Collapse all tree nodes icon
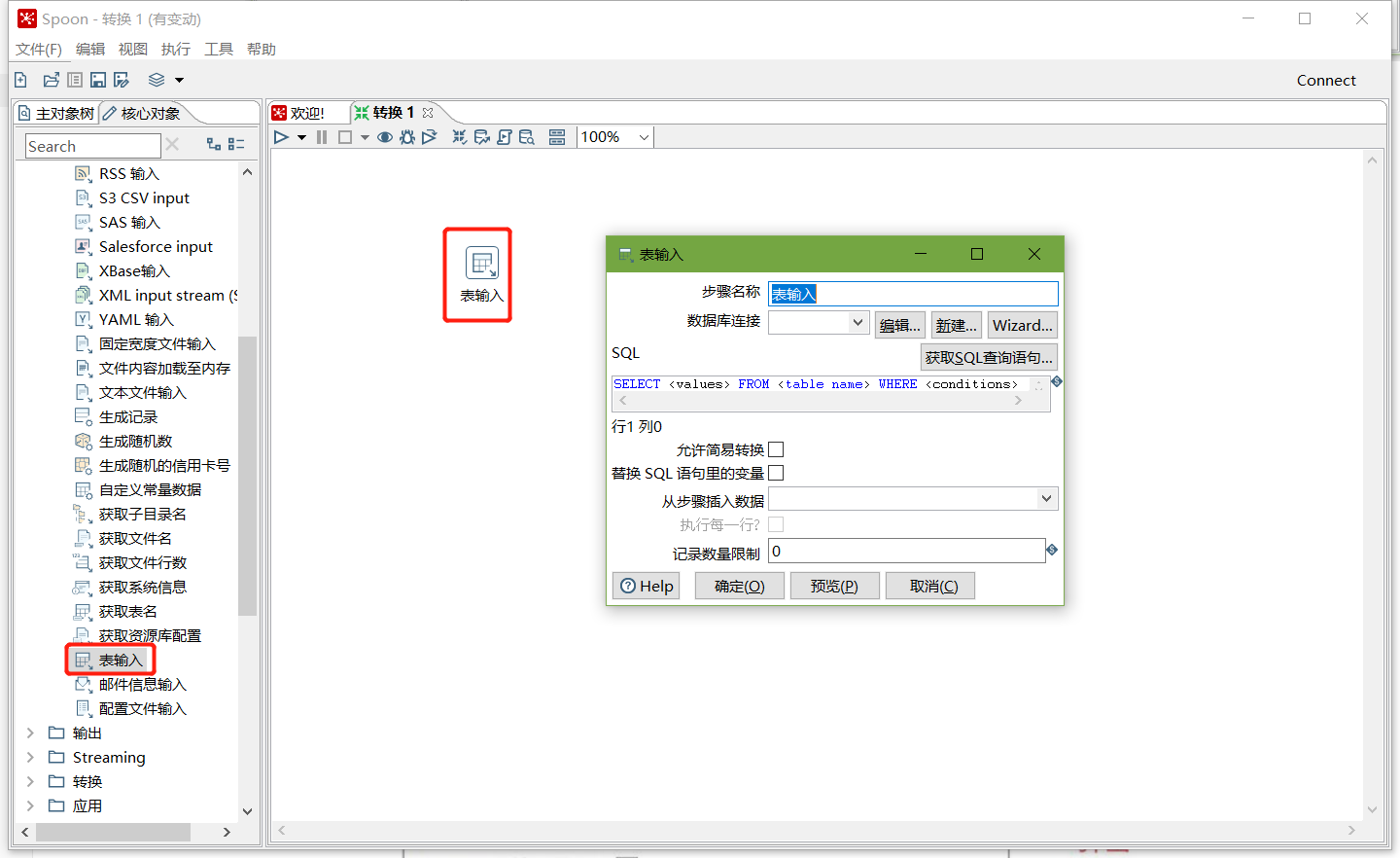 click(x=236, y=144)
